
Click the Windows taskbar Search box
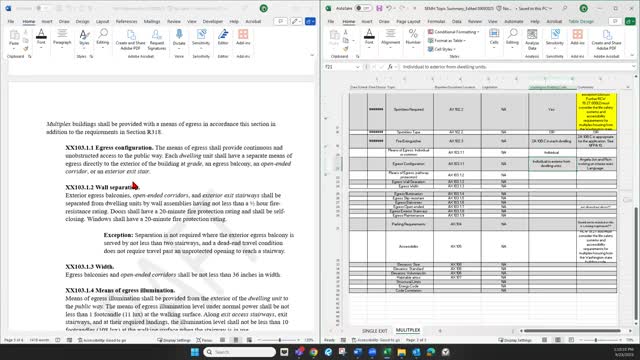tap(239, 352)
